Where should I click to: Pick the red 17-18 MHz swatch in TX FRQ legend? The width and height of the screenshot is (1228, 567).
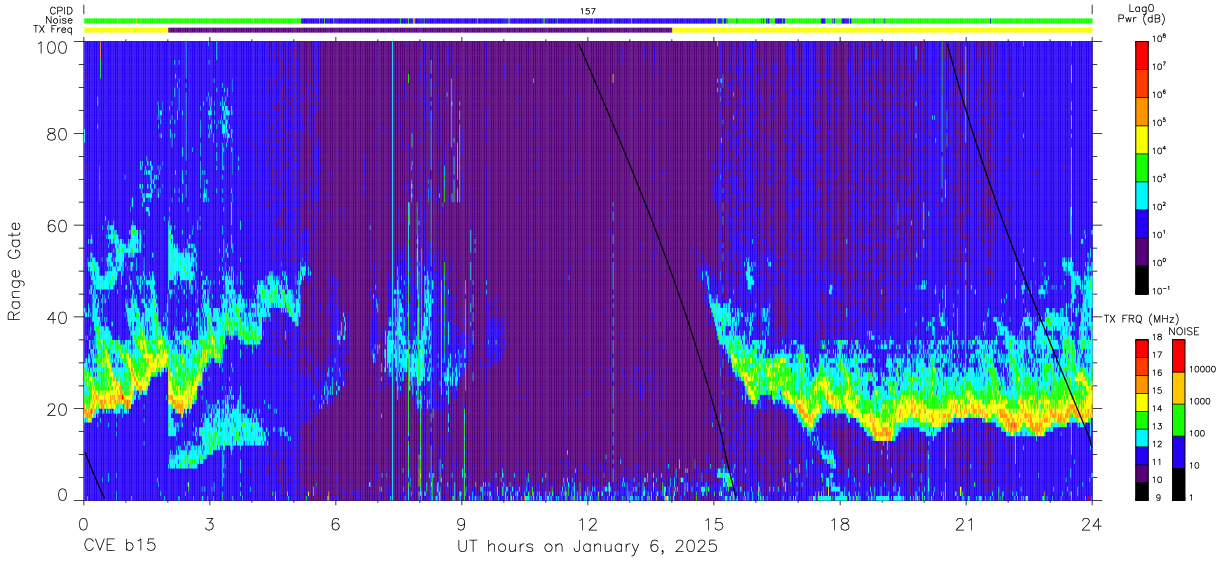[x=1143, y=349]
